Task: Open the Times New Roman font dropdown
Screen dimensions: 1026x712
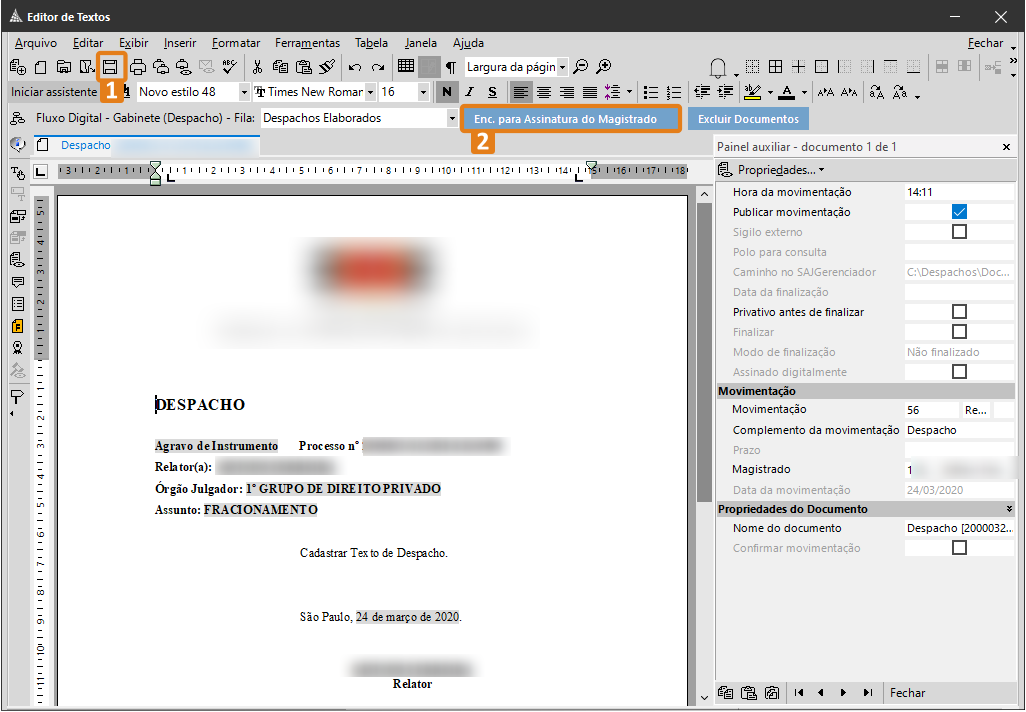Action: point(370,92)
